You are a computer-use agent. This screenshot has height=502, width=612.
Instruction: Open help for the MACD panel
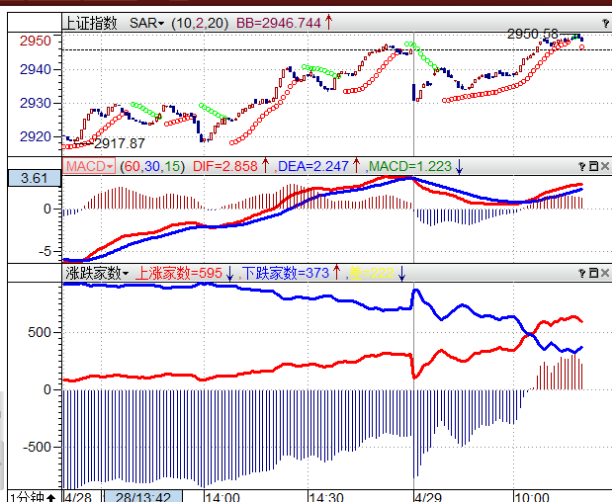[581, 165]
